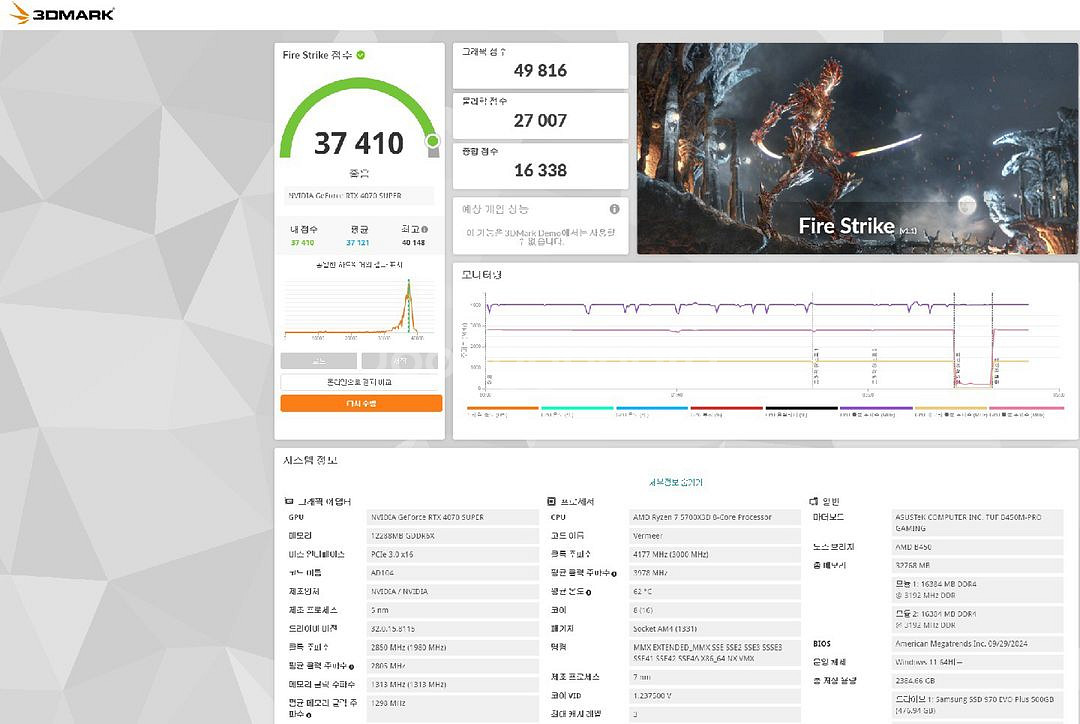This screenshot has width=1080, height=724.
Task: Click the general section icon in system info
Action: pyautogui.click(x=813, y=501)
